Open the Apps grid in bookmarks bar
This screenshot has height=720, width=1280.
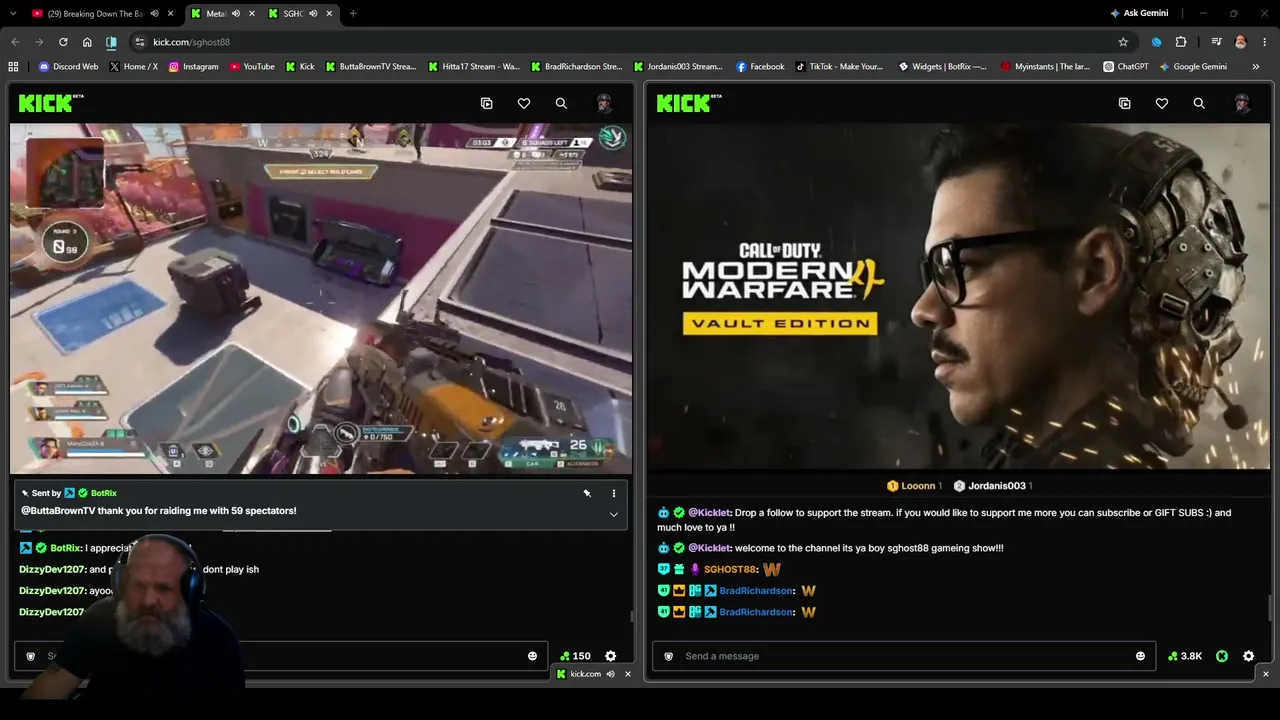[x=13, y=67]
